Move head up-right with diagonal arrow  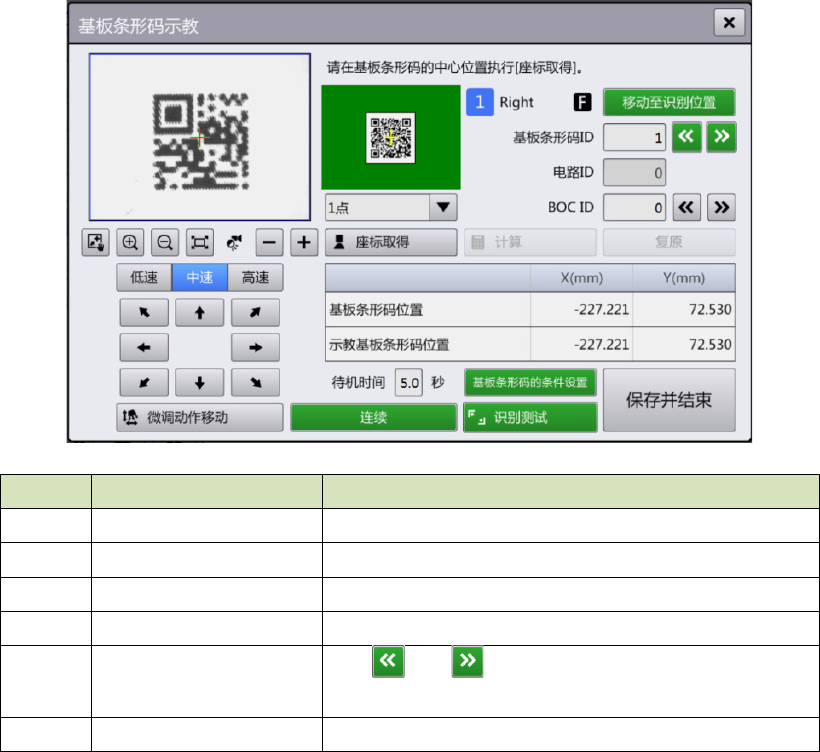pyautogui.click(x=255, y=312)
